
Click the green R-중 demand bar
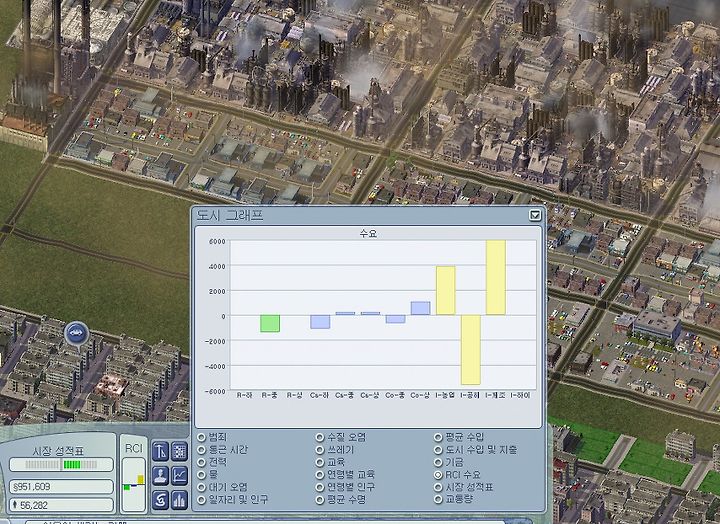[x=270, y=323]
